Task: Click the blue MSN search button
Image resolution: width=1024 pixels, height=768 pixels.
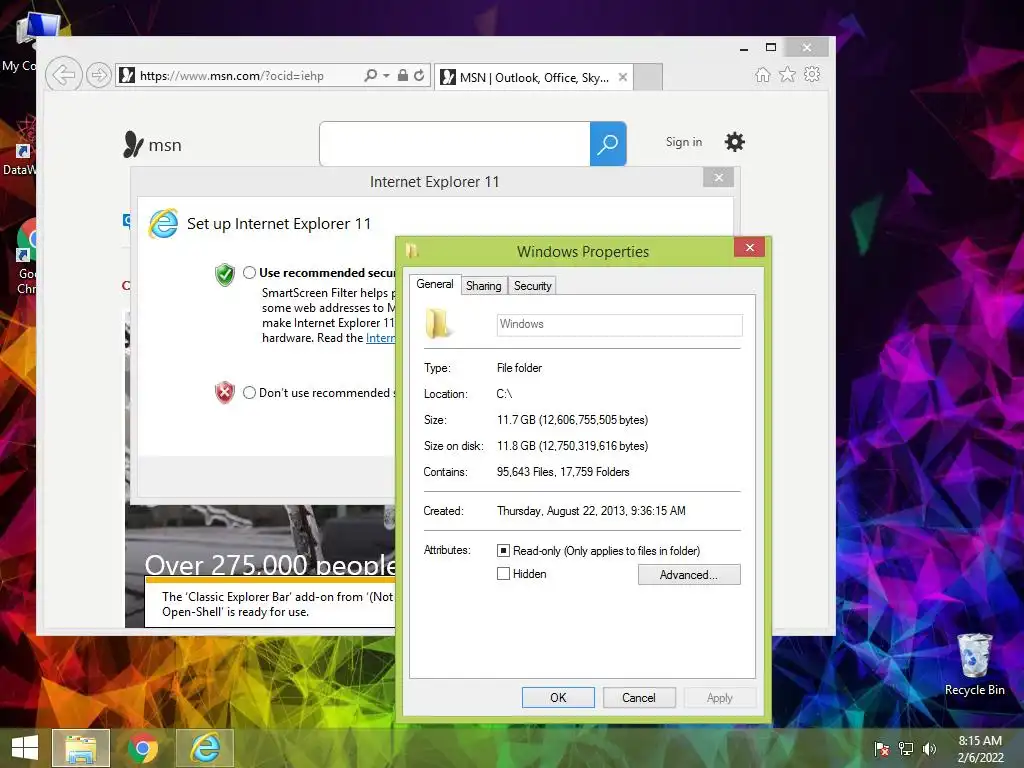Action: [608, 144]
